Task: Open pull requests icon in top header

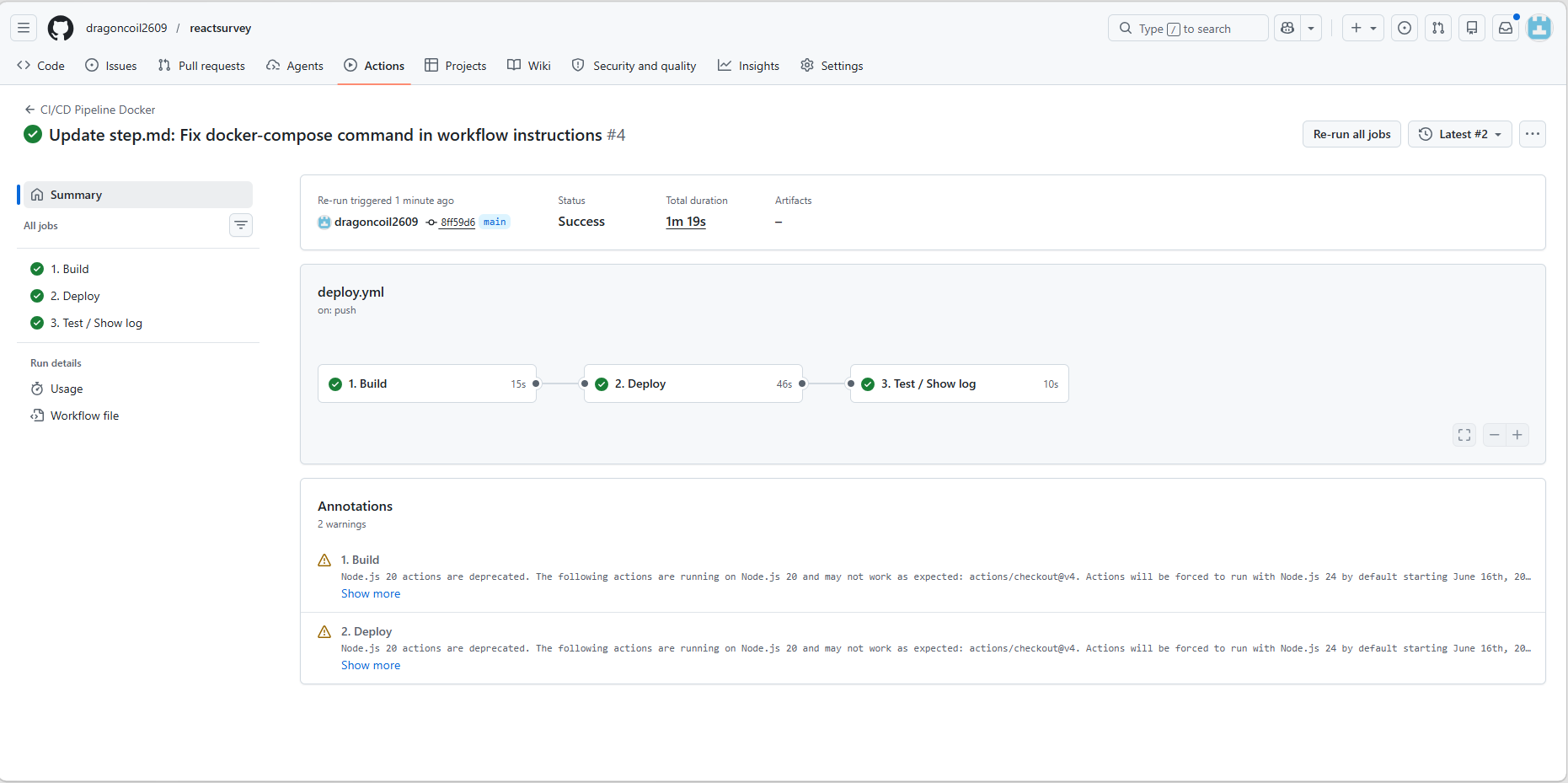Action: [1438, 28]
